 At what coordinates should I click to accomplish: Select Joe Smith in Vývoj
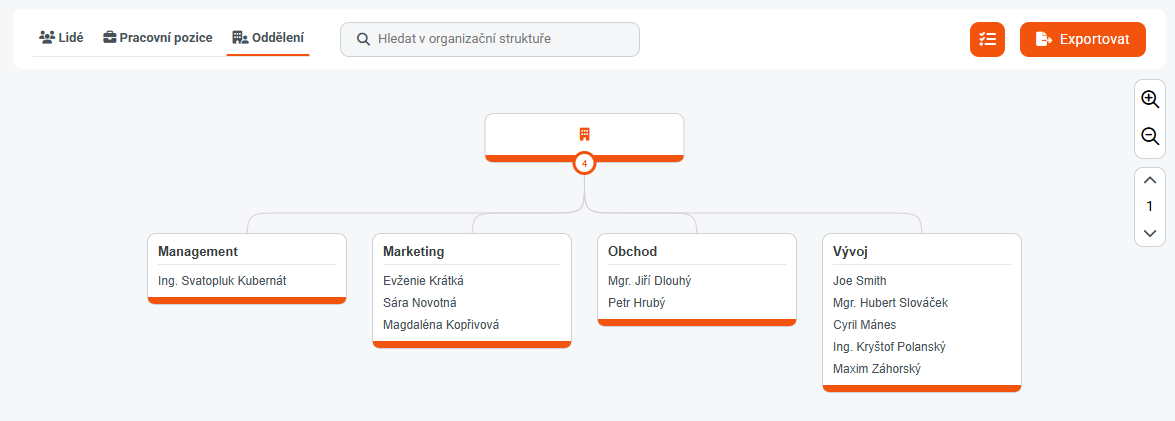click(x=860, y=281)
